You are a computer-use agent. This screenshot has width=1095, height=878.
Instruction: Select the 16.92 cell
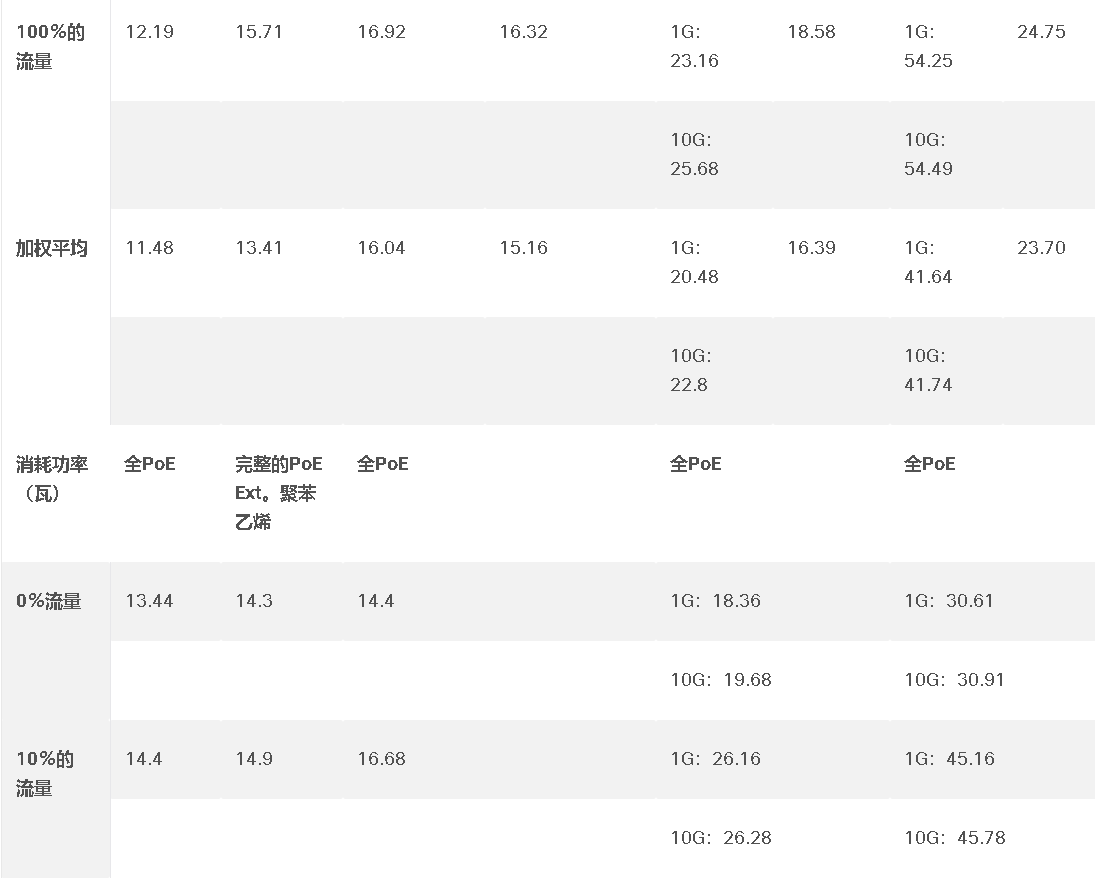pos(381,31)
